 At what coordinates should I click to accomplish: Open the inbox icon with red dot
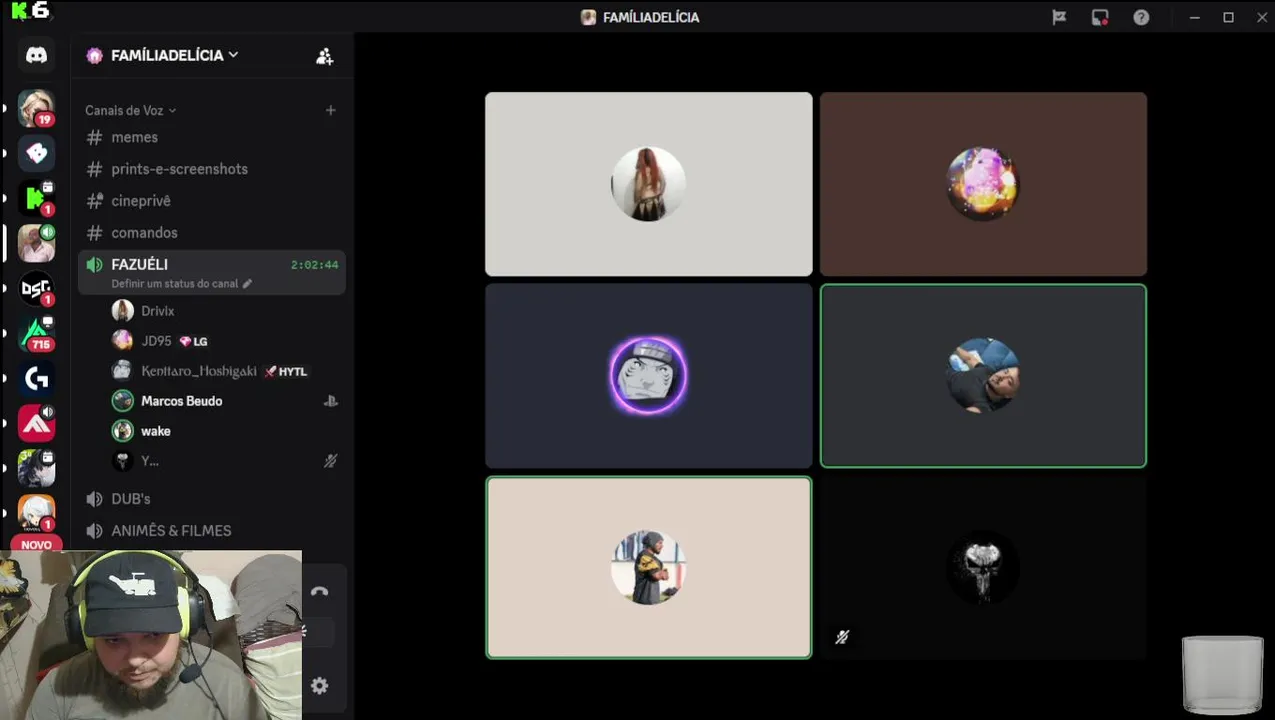click(x=1100, y=17)
